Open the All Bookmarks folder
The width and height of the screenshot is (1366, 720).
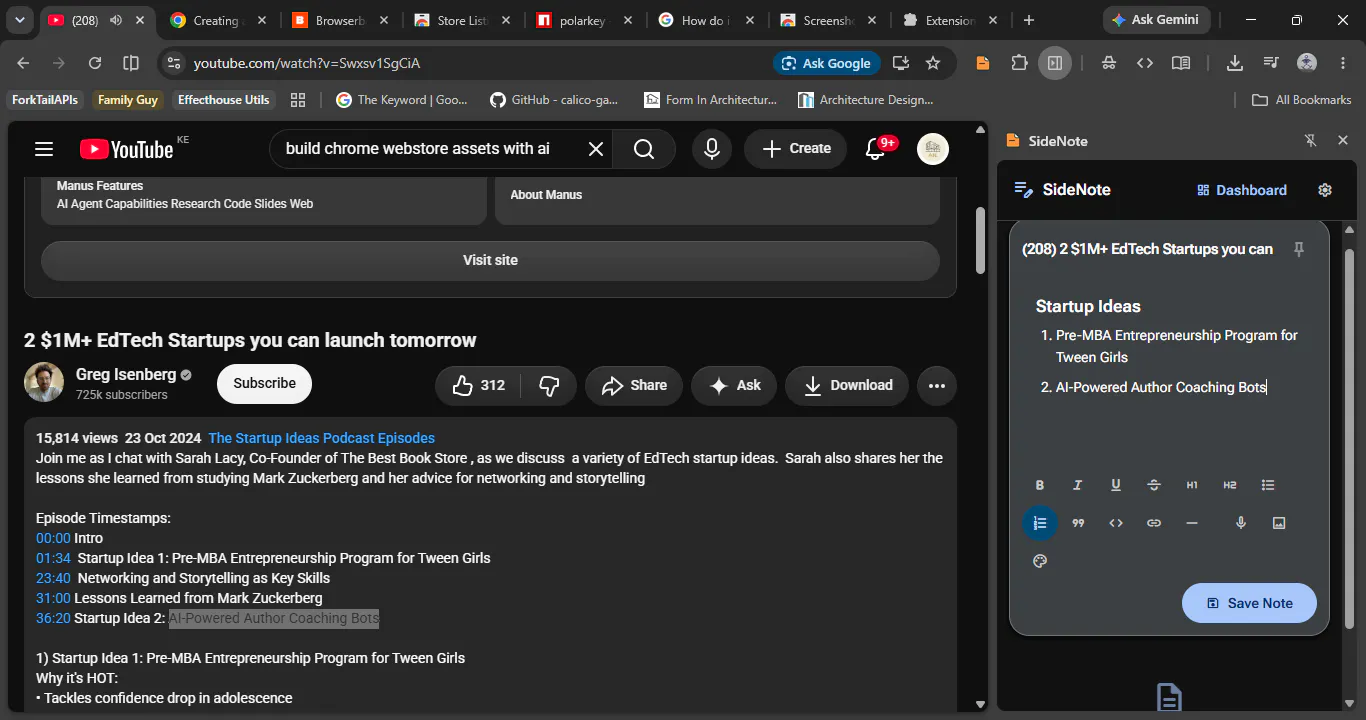pyautogui.click(x=1302, y=100)
